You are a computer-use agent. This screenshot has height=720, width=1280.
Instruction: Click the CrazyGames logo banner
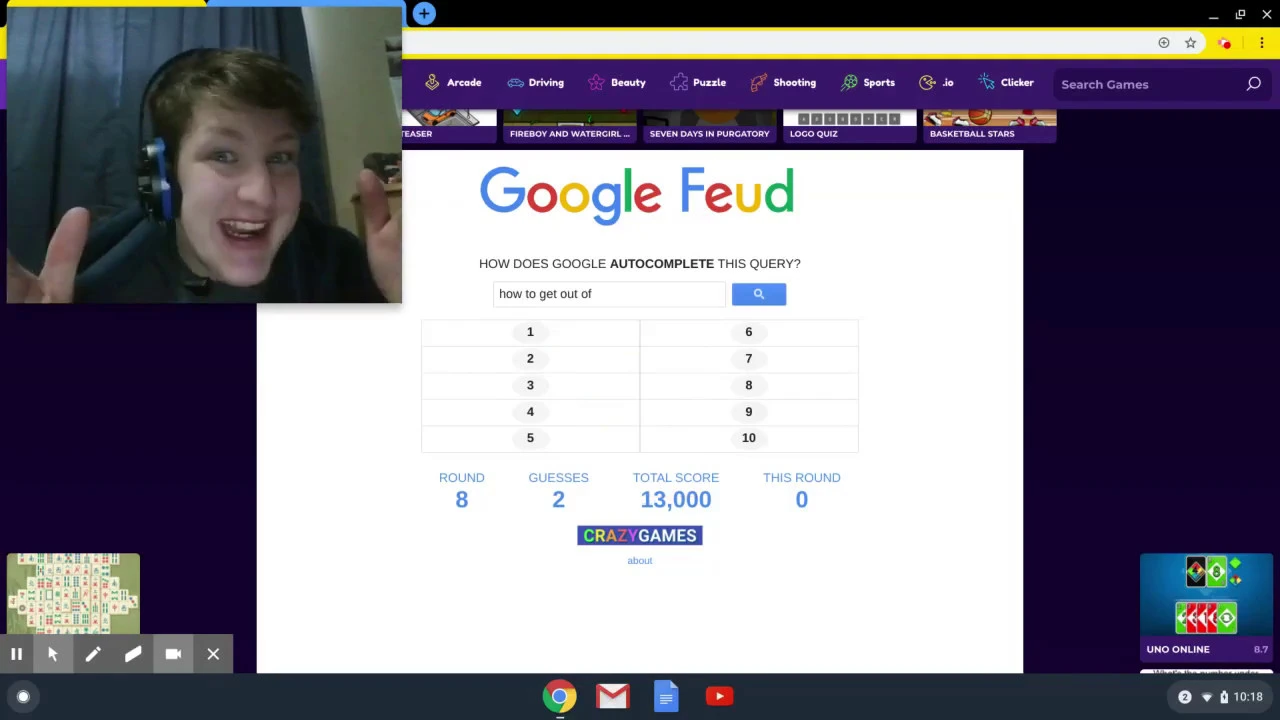[640, 536]
